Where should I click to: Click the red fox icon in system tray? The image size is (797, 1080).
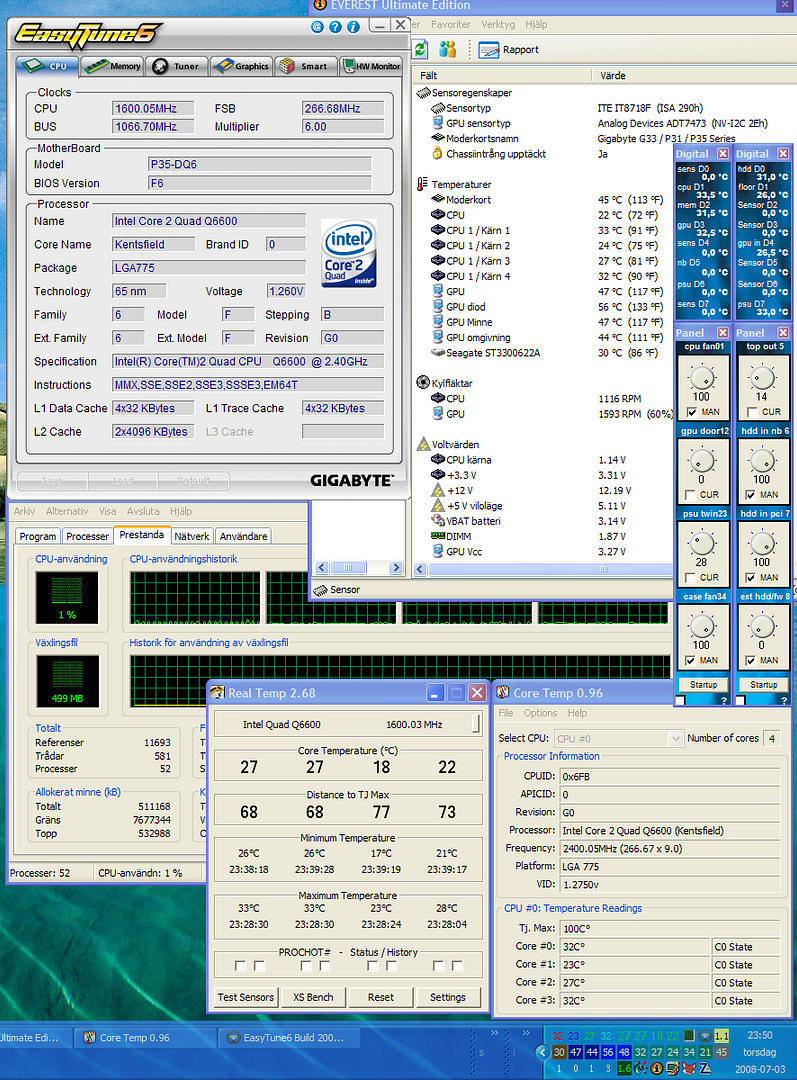point(689,1068)
